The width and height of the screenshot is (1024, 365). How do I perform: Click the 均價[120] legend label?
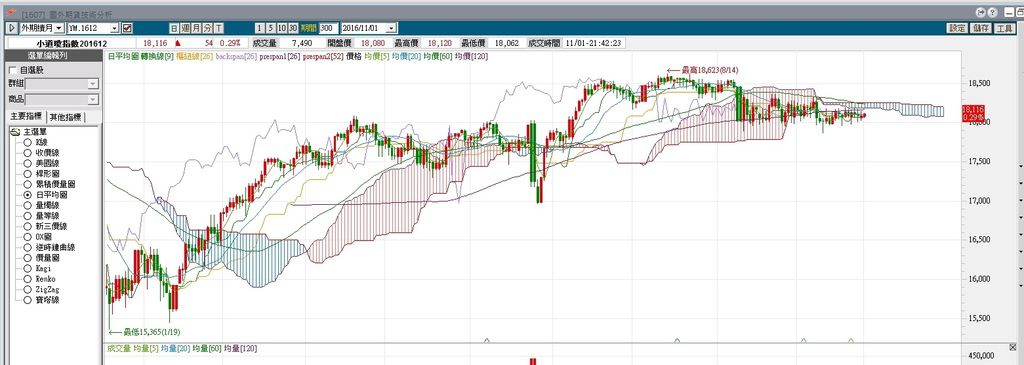[471, 57]
